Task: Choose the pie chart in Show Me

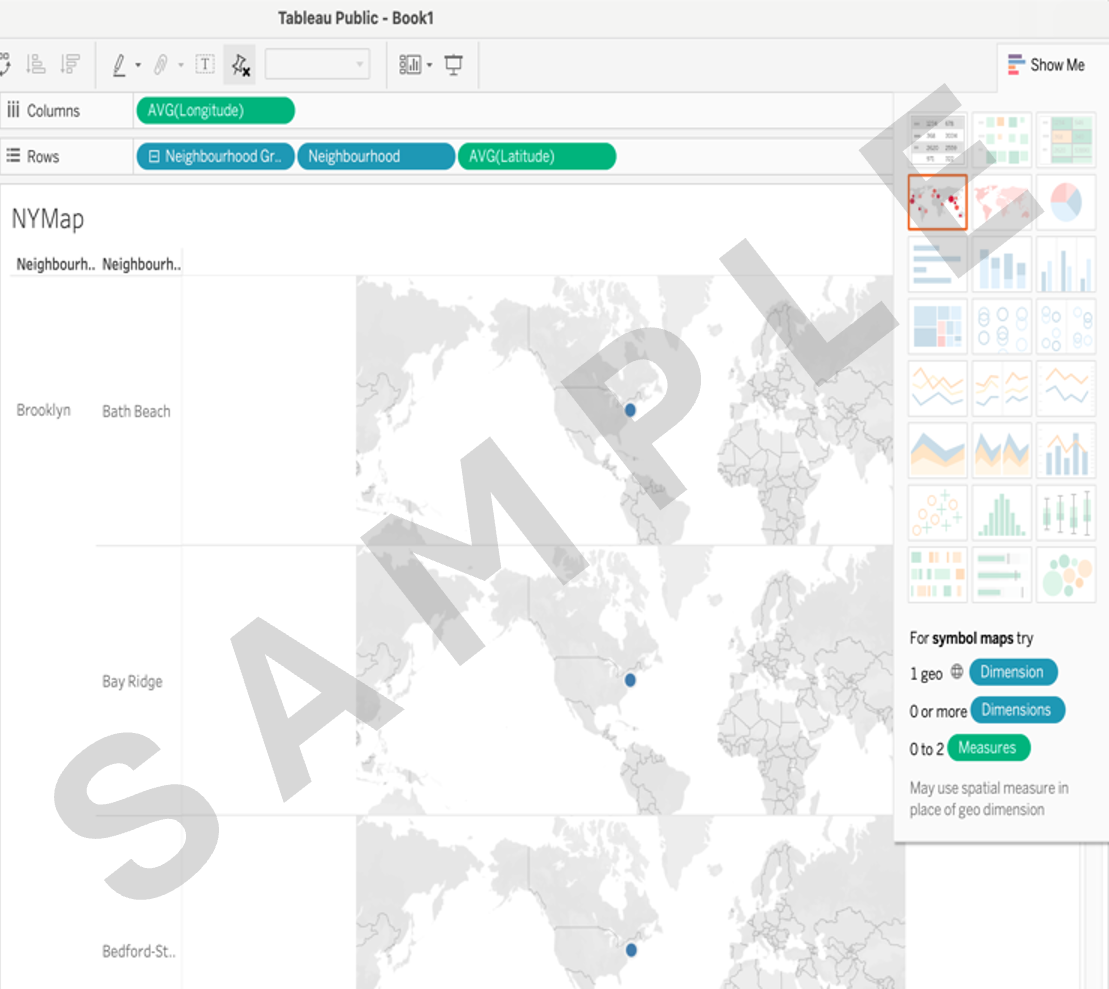Action: (x=1065, y=202)
